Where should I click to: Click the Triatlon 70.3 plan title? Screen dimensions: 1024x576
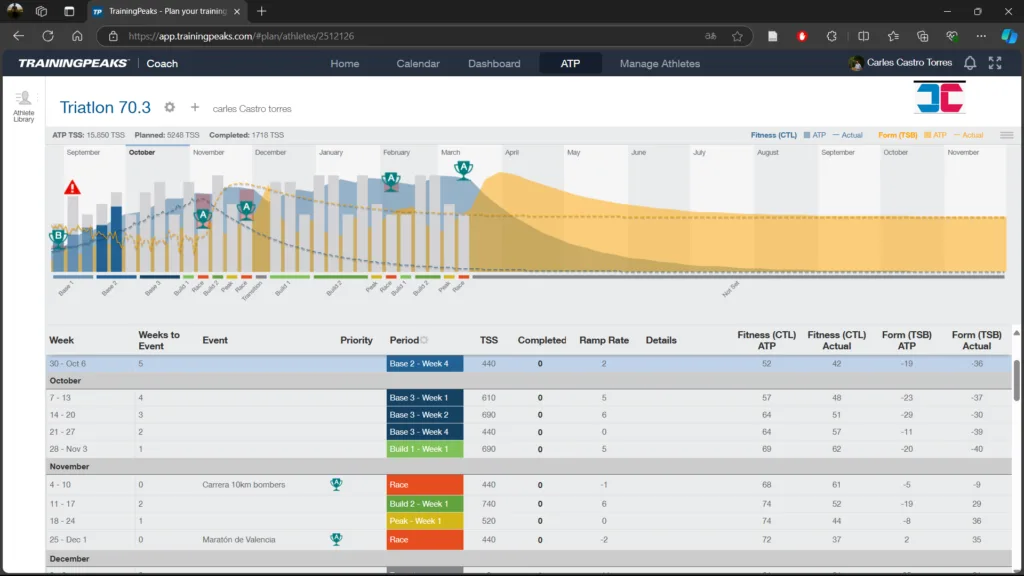[x=105, y=107]
